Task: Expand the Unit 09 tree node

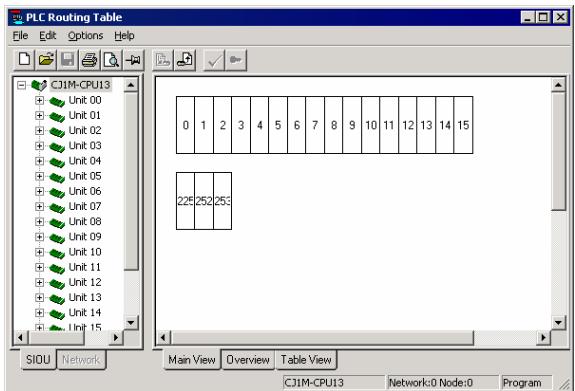Action: (39, 237)
